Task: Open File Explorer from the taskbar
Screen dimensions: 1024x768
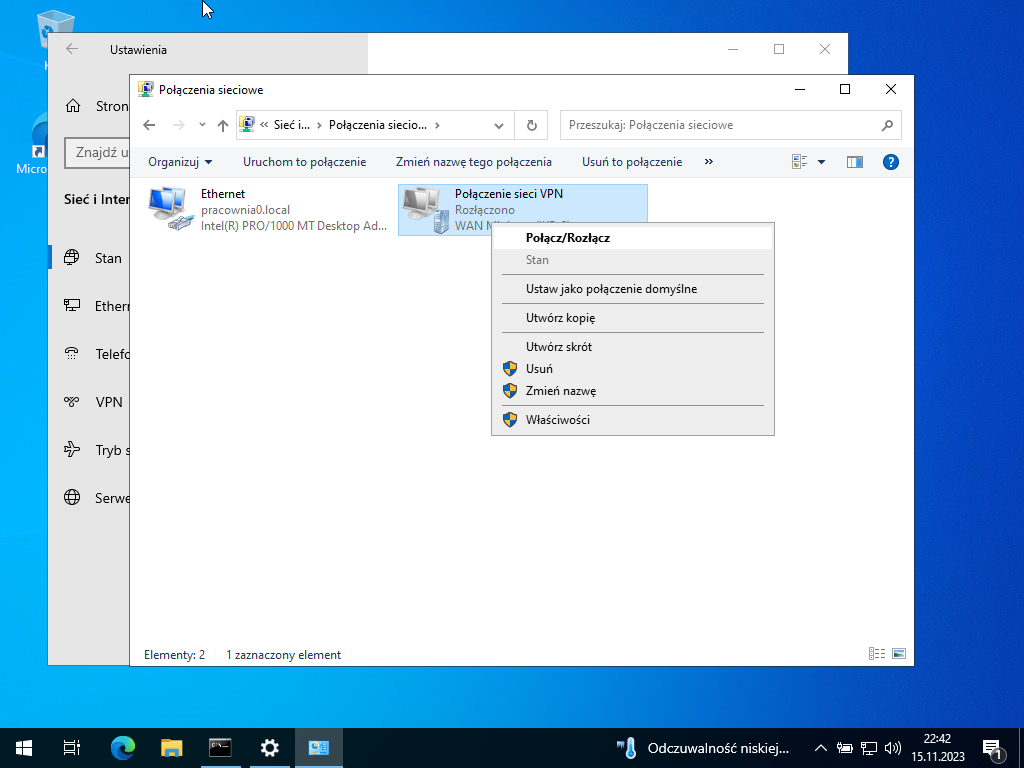Action: 171,748
